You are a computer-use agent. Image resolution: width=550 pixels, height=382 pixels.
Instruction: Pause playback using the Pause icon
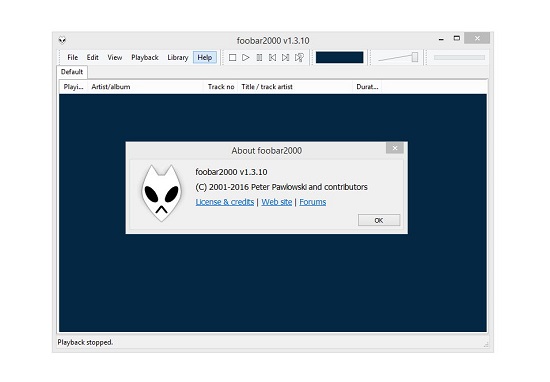click(x=259, y=58)
